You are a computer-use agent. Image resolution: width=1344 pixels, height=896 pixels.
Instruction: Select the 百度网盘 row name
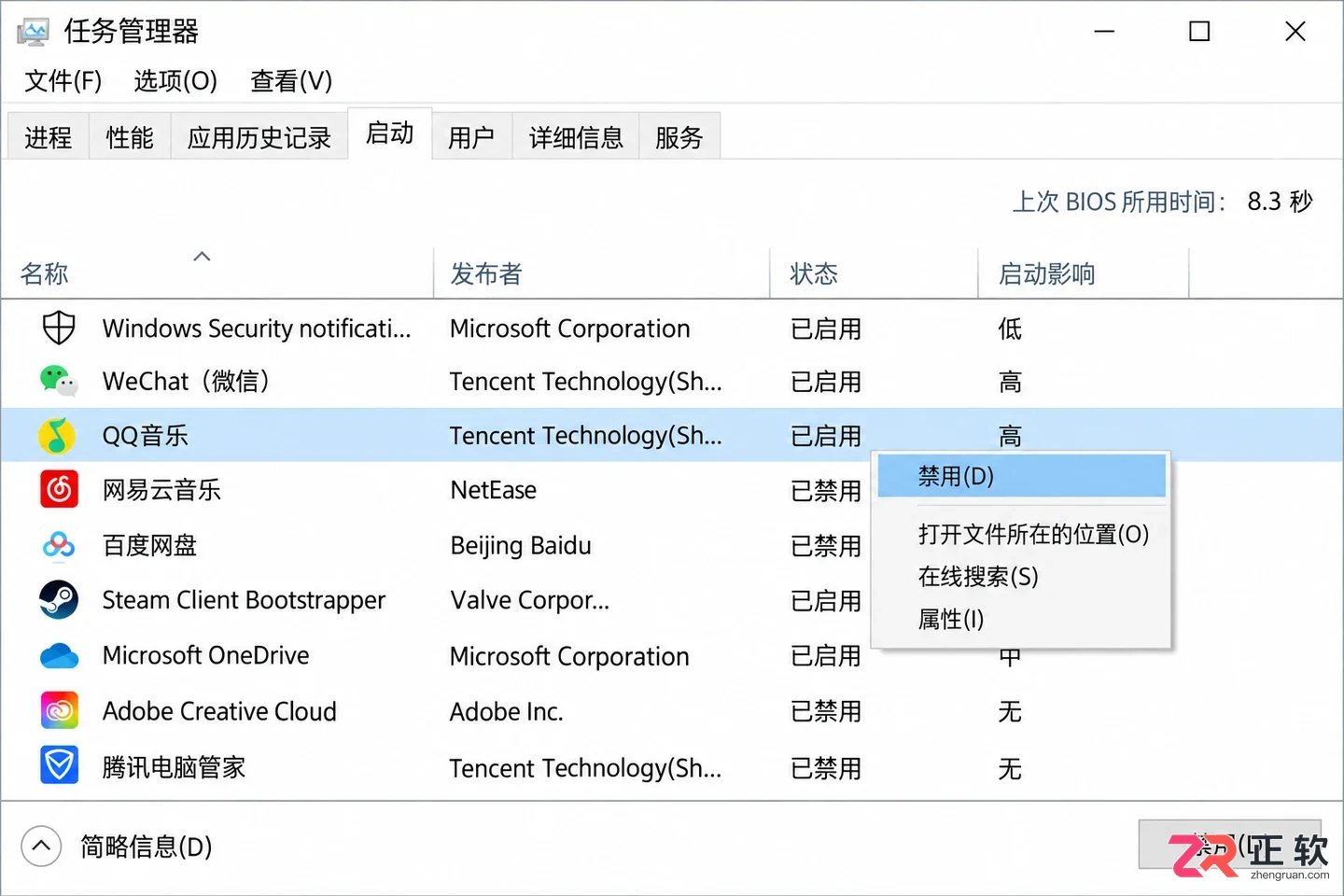click(x=149, y=545)
